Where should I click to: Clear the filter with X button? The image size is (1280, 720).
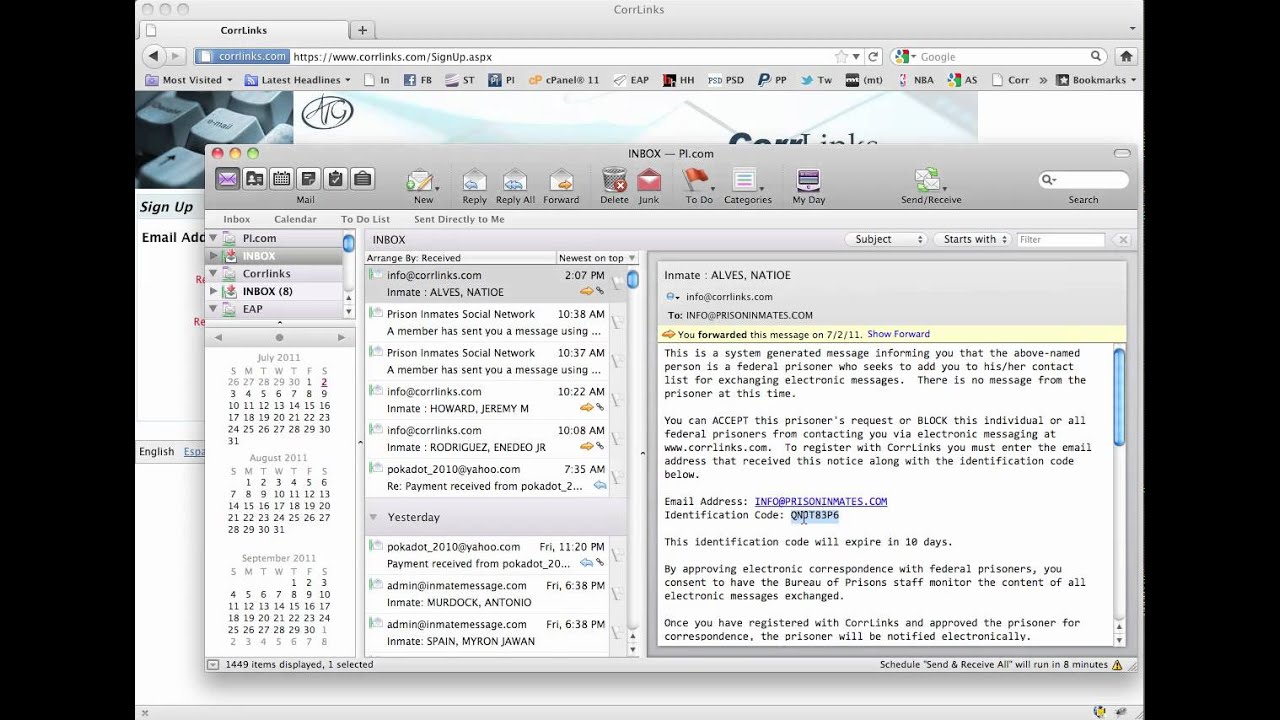(1123, 240)
